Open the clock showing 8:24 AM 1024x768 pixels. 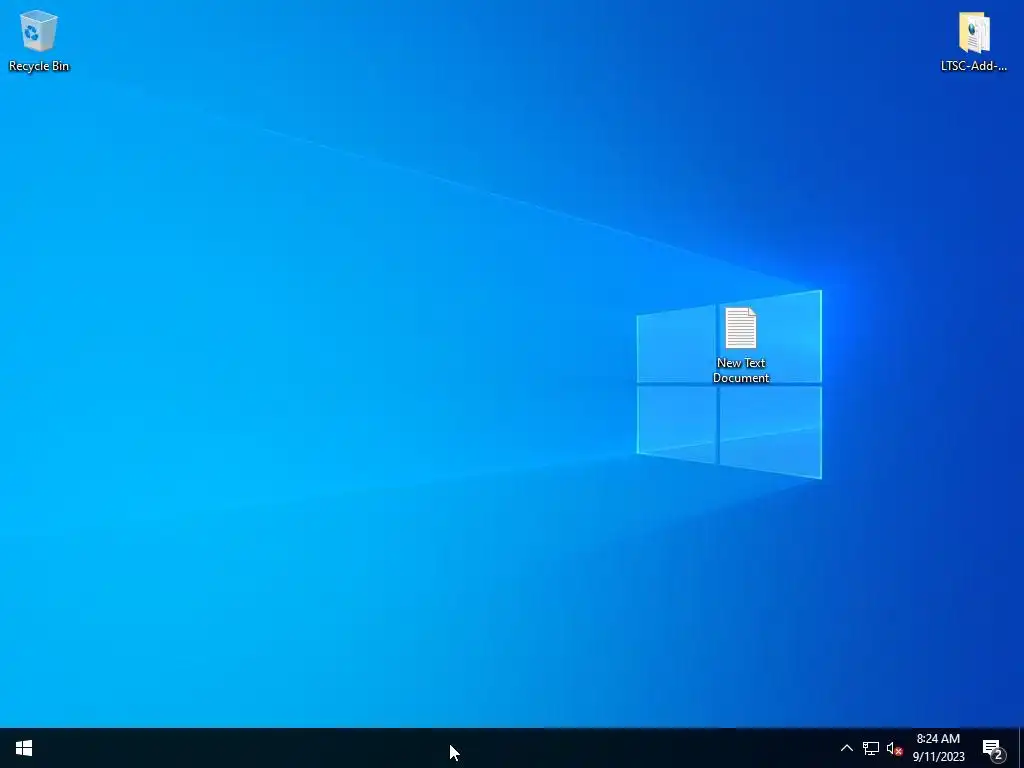click(x=938, y=748)
